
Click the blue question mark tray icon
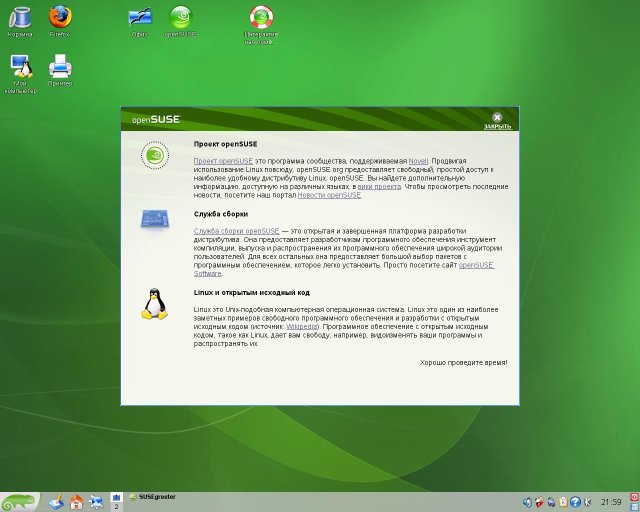pos(576,502)
